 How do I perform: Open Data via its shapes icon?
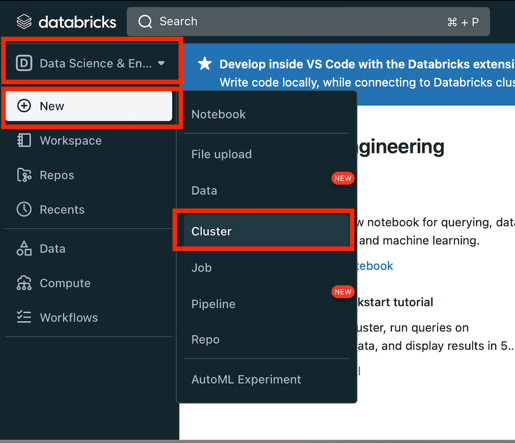coord(24,248)
